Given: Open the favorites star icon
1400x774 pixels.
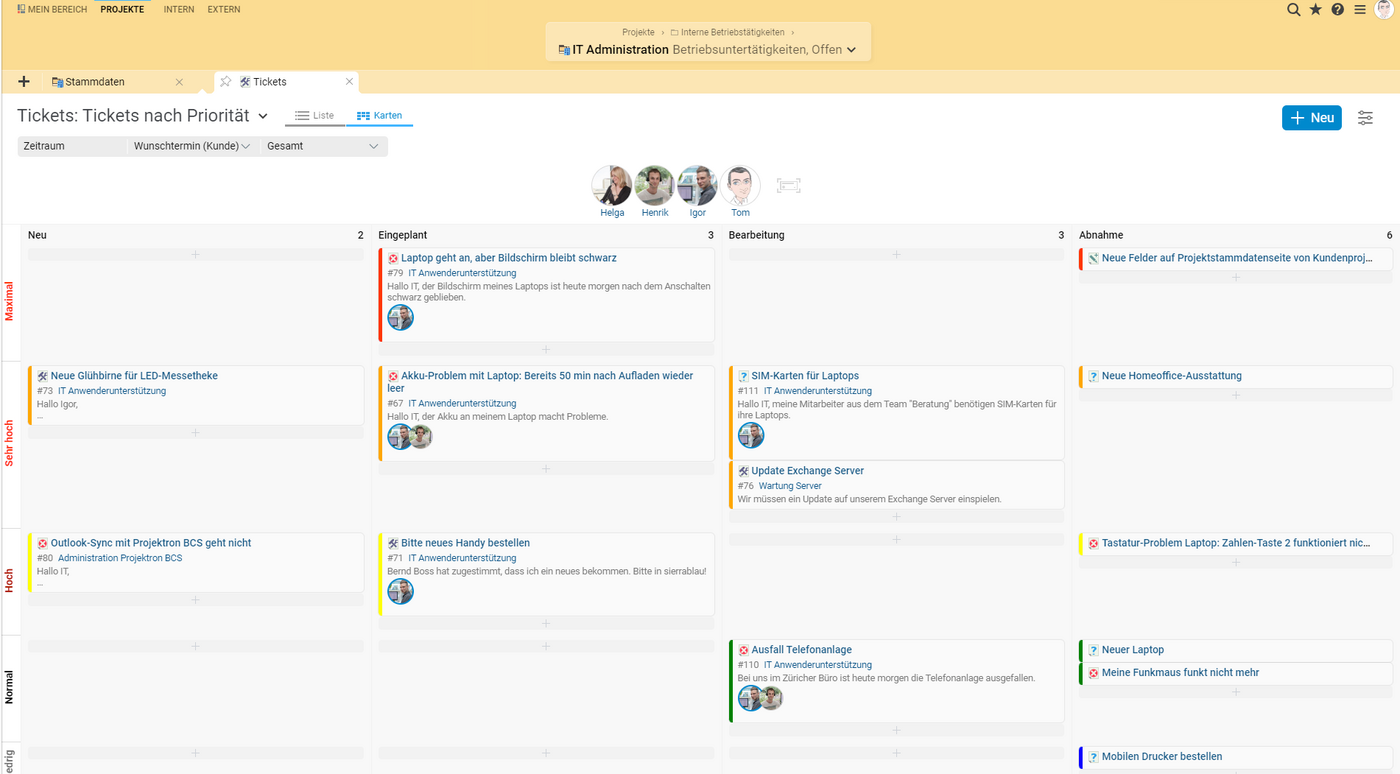Looking at the screenshot, I should (x=1315, y=9).
